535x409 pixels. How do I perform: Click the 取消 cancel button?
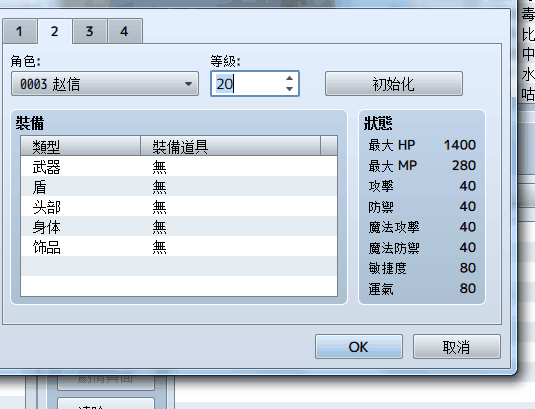point(457,347)
